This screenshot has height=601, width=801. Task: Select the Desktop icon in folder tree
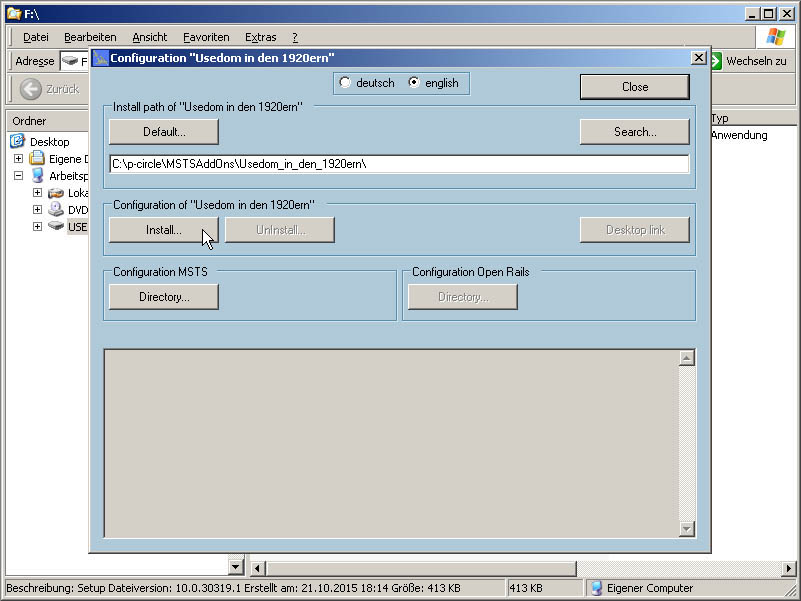tap(17, 142)
